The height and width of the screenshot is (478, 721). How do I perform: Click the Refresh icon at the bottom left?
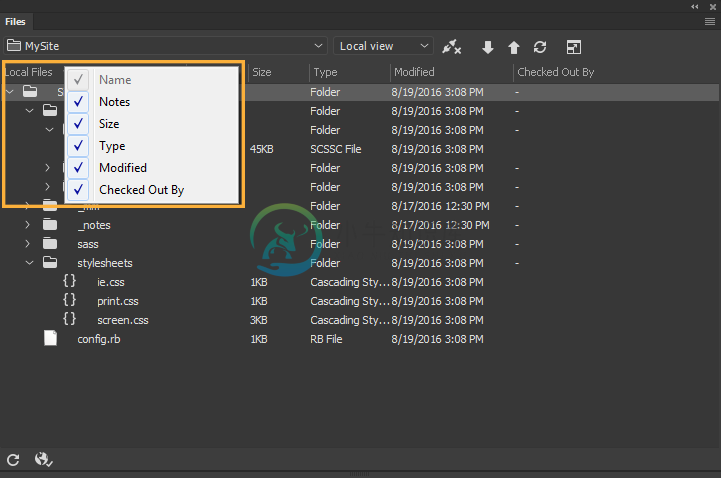click(x=13, y=460)
